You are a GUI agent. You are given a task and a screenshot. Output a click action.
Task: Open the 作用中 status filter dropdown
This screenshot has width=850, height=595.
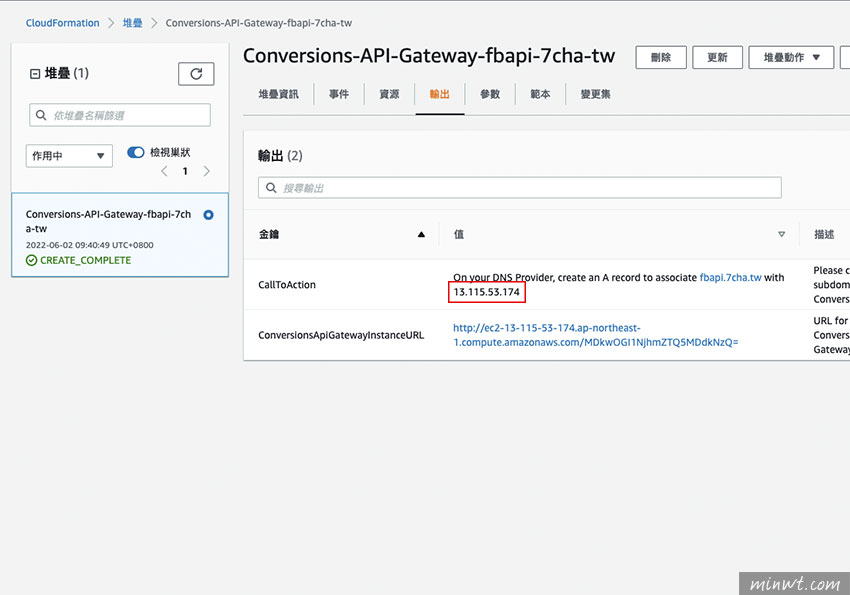(69, 156)
